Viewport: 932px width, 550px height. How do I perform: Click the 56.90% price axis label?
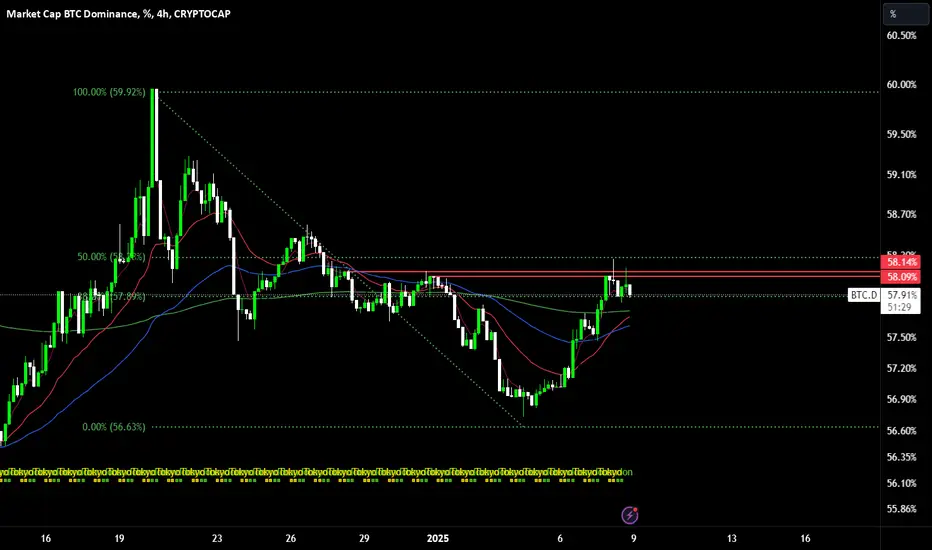point(901,400)
